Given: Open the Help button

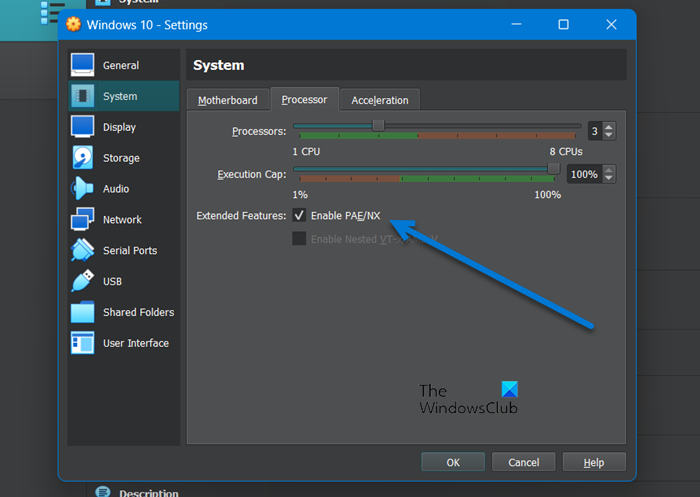Looking at the screenshot, I should point(594,462).
